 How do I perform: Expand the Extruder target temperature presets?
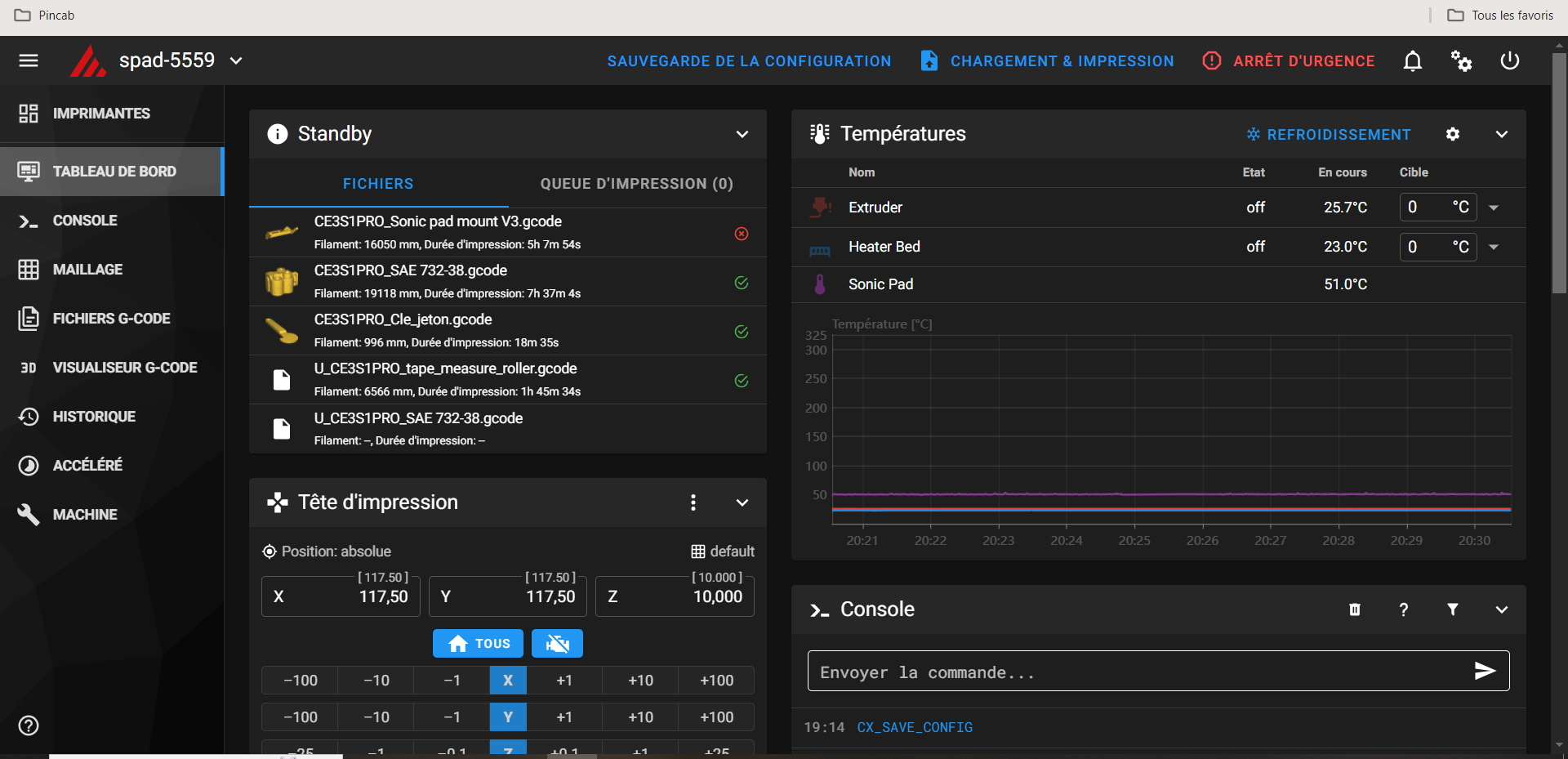coord(1494,208)
